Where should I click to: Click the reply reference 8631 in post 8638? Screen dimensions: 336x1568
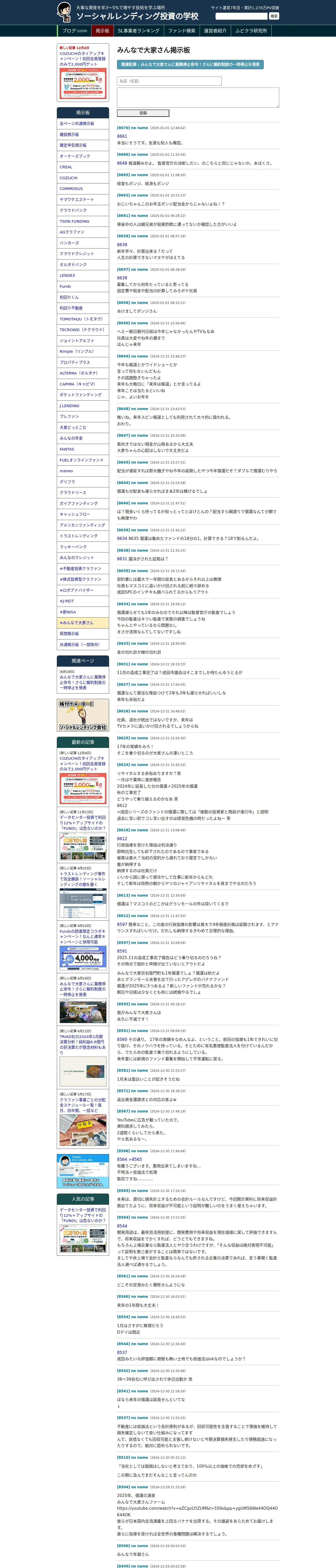(x=122, y=559)
